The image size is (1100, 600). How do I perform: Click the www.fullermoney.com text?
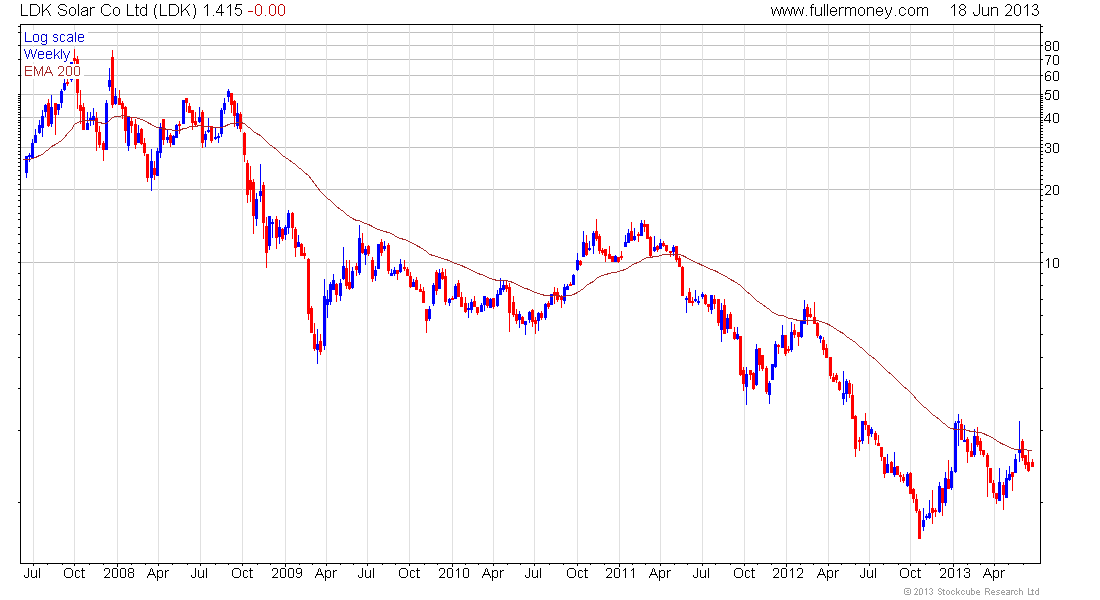pos(850,11)
